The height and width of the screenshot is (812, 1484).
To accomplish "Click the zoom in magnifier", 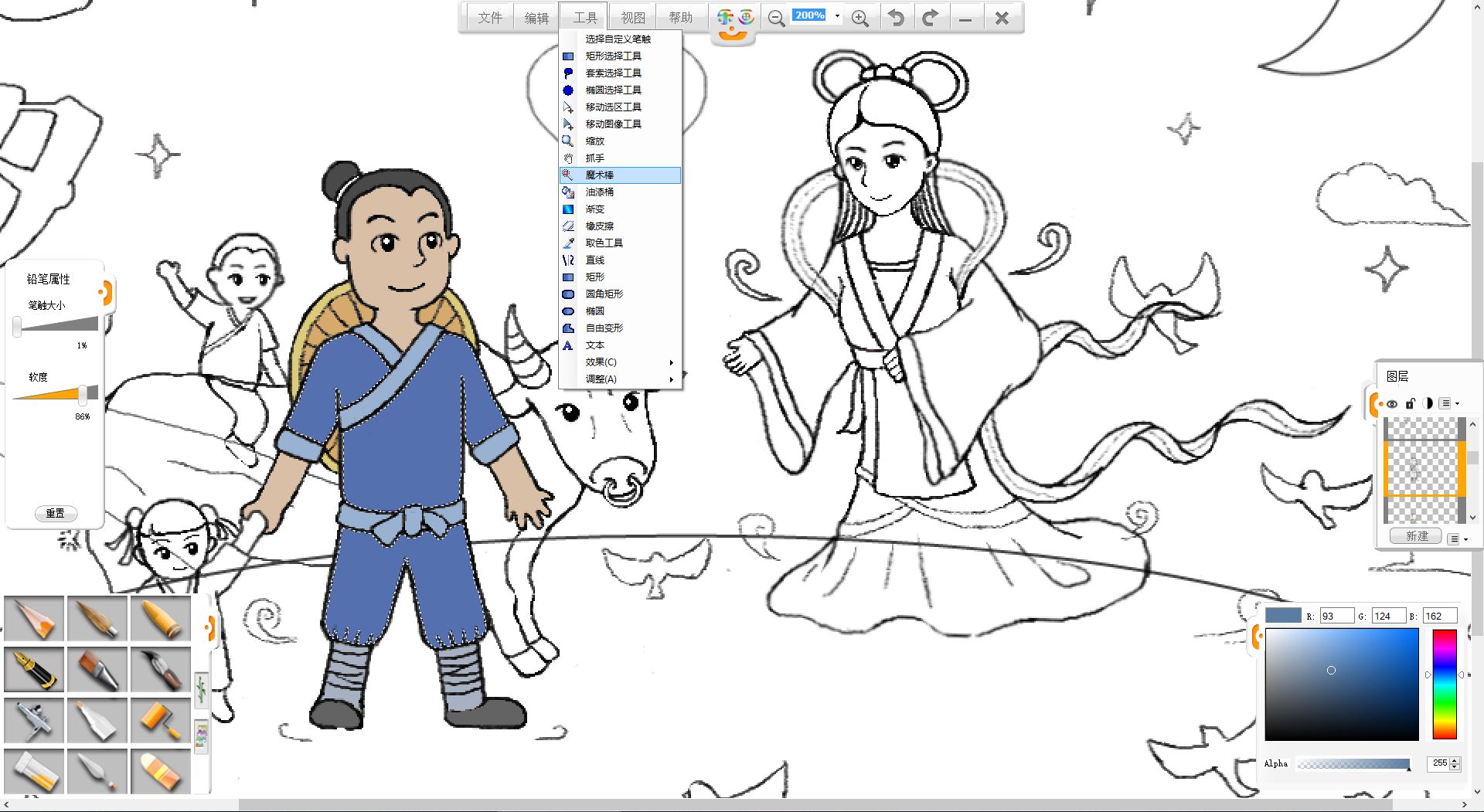I will [859, 19].
